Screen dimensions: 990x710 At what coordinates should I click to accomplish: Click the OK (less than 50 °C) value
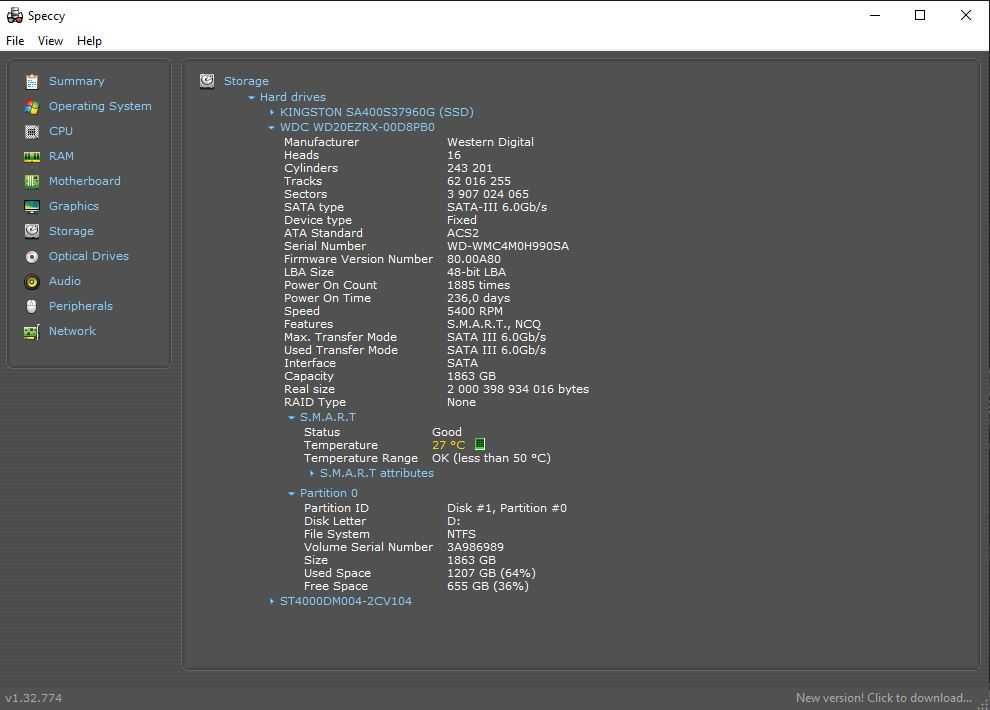click(x=491, y=458)
